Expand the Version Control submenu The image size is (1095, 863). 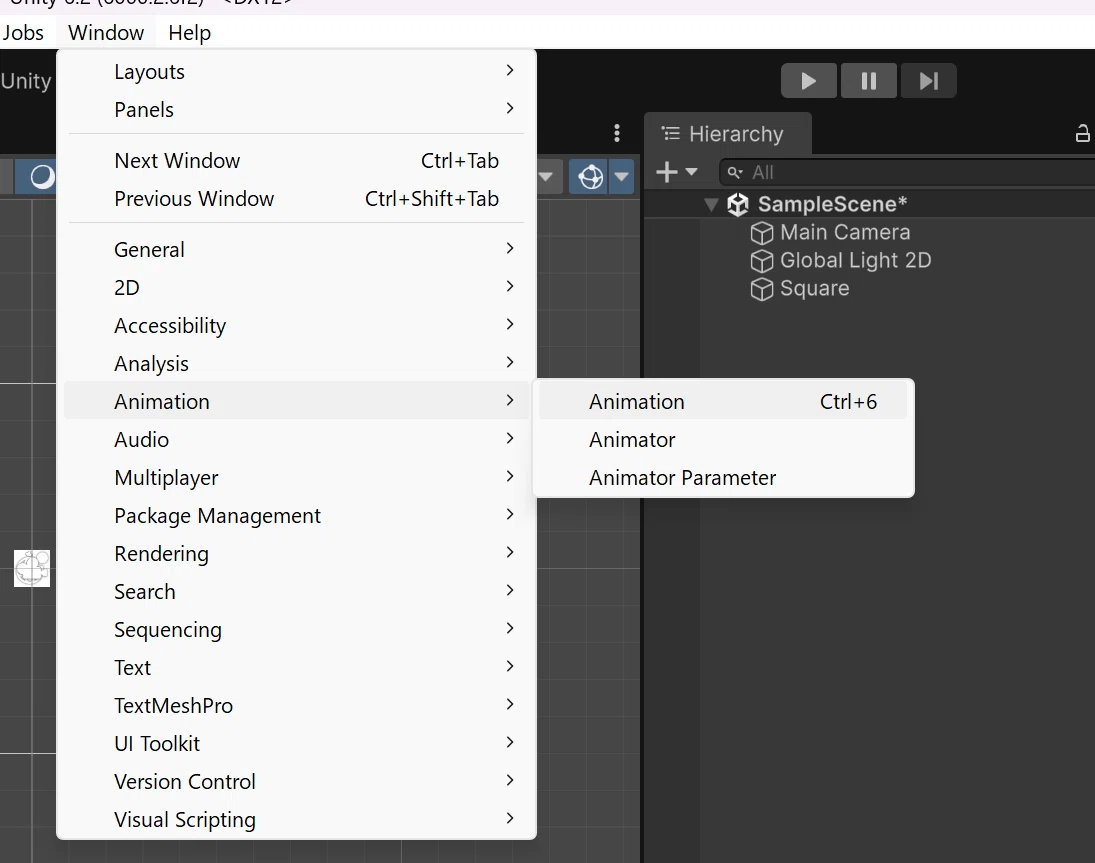tap(296, 781)
